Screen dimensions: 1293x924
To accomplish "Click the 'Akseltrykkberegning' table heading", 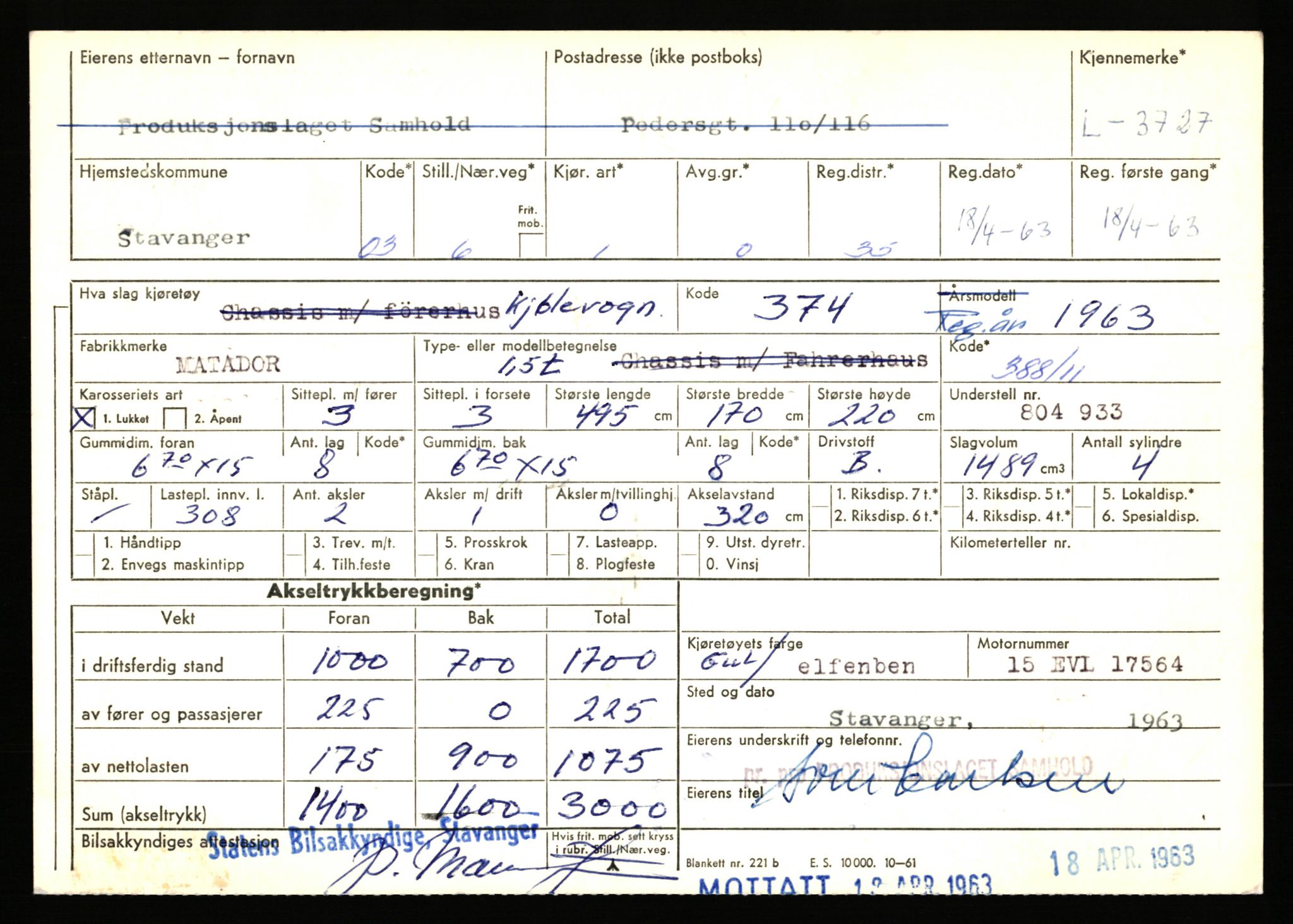I will [x=374, y=591].
